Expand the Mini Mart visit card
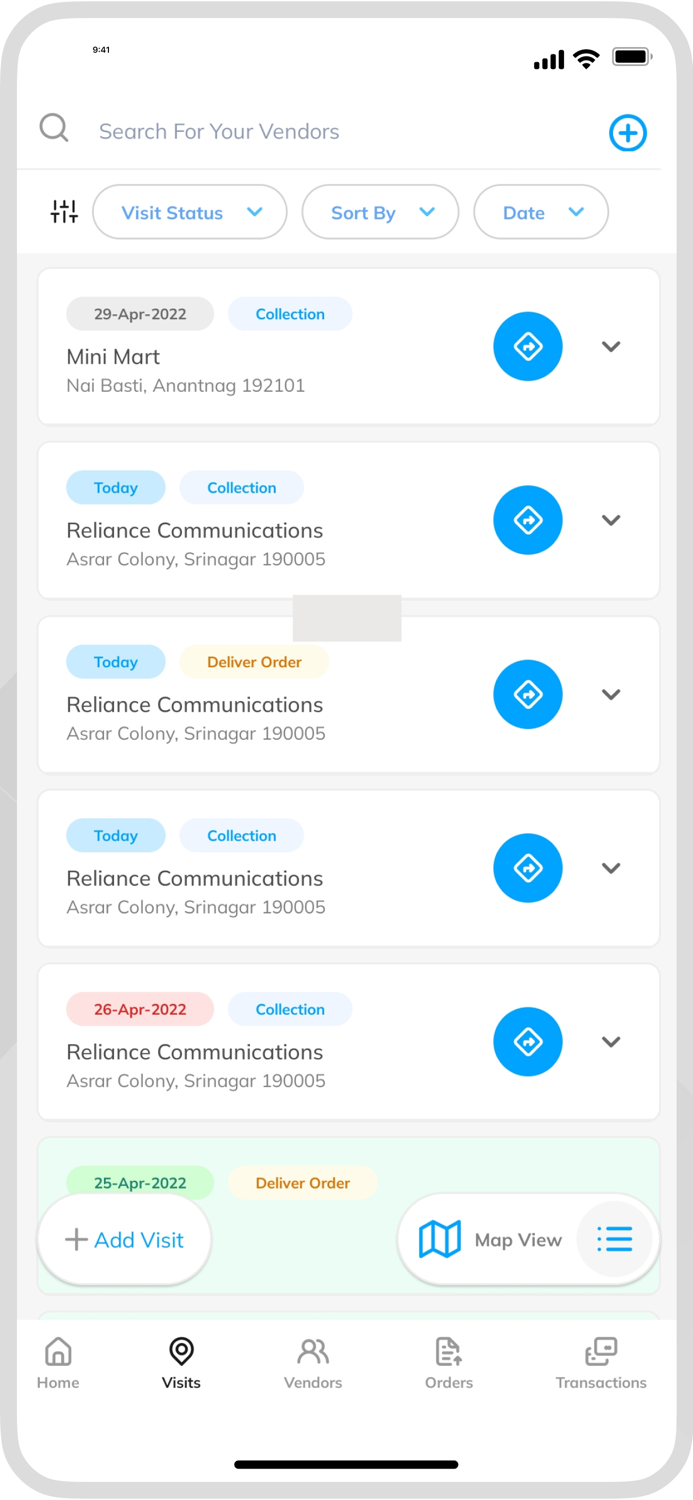The width and height of the screenshot is (693, 1500). click(x=611, y=346)
